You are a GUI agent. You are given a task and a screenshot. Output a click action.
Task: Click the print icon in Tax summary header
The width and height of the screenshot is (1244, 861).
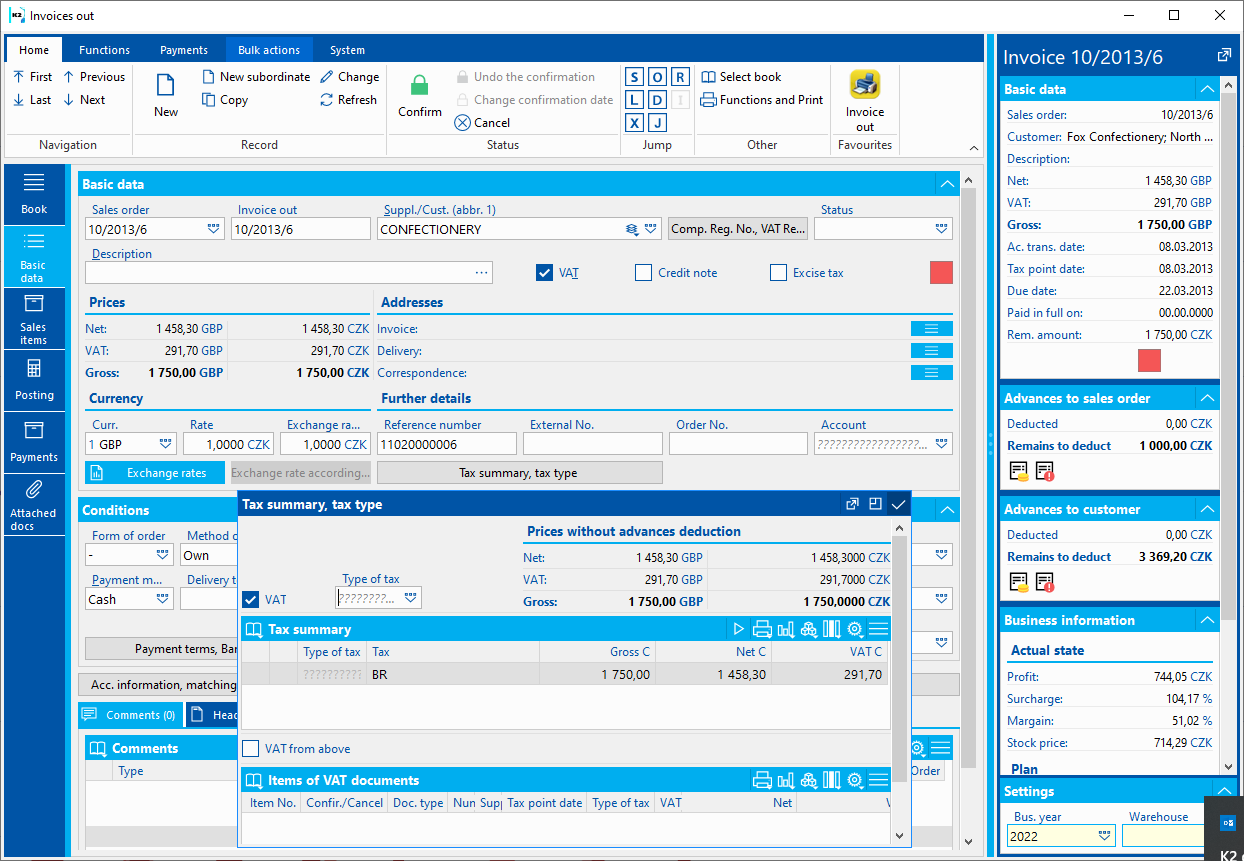(762, 629)
